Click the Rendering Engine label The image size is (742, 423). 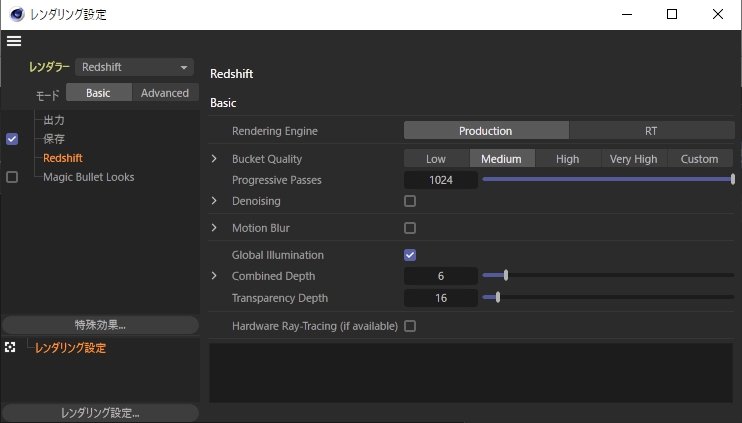pyautogui.click(x=274, y=131)
